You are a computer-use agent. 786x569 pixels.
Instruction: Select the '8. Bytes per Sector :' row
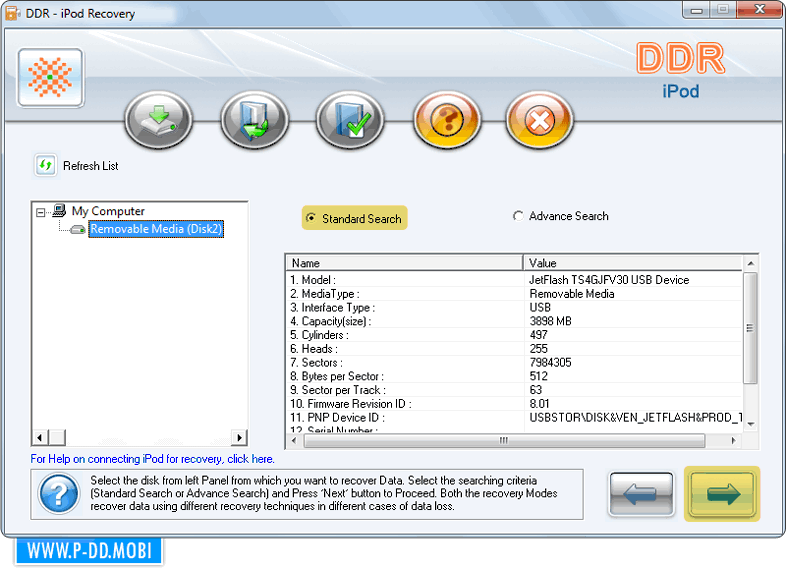point(514,376)
